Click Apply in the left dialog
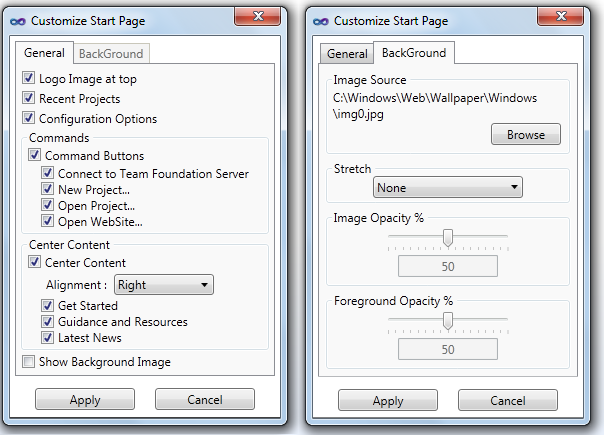Screen dimensions: 604x435 point(85,400)
